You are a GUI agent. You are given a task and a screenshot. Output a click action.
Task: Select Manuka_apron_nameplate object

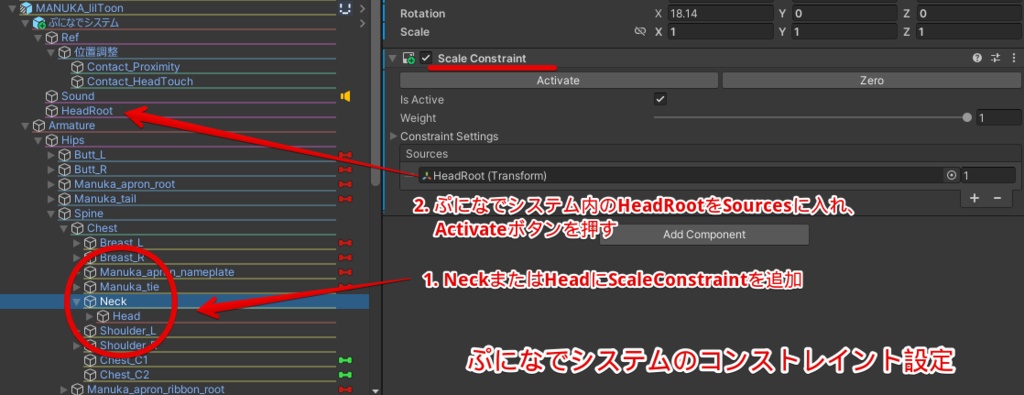click(x=167, y=272)
